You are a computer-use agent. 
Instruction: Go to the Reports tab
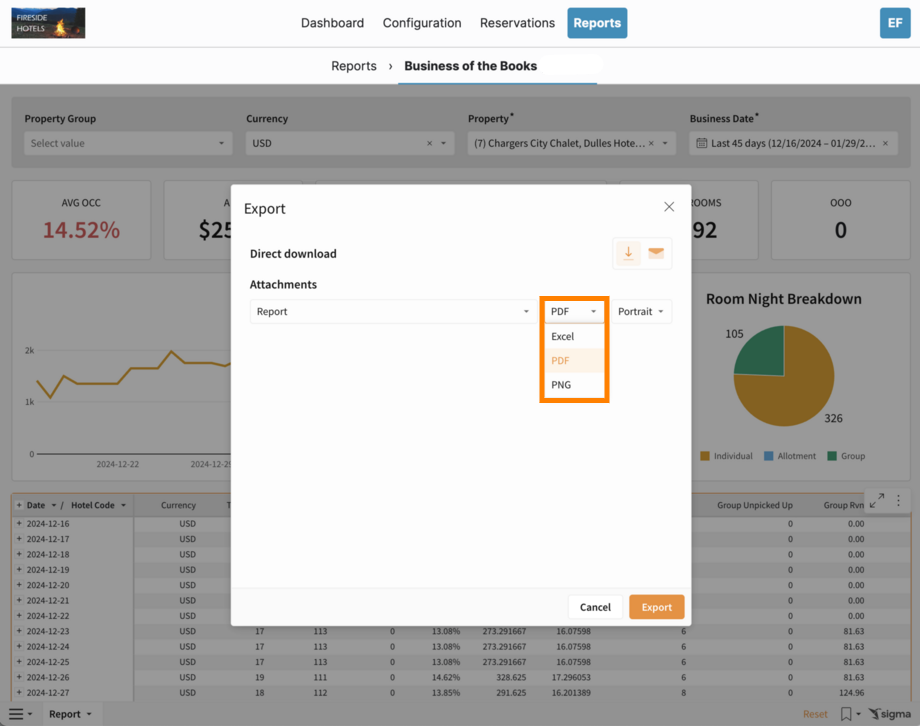click(597, 23)
